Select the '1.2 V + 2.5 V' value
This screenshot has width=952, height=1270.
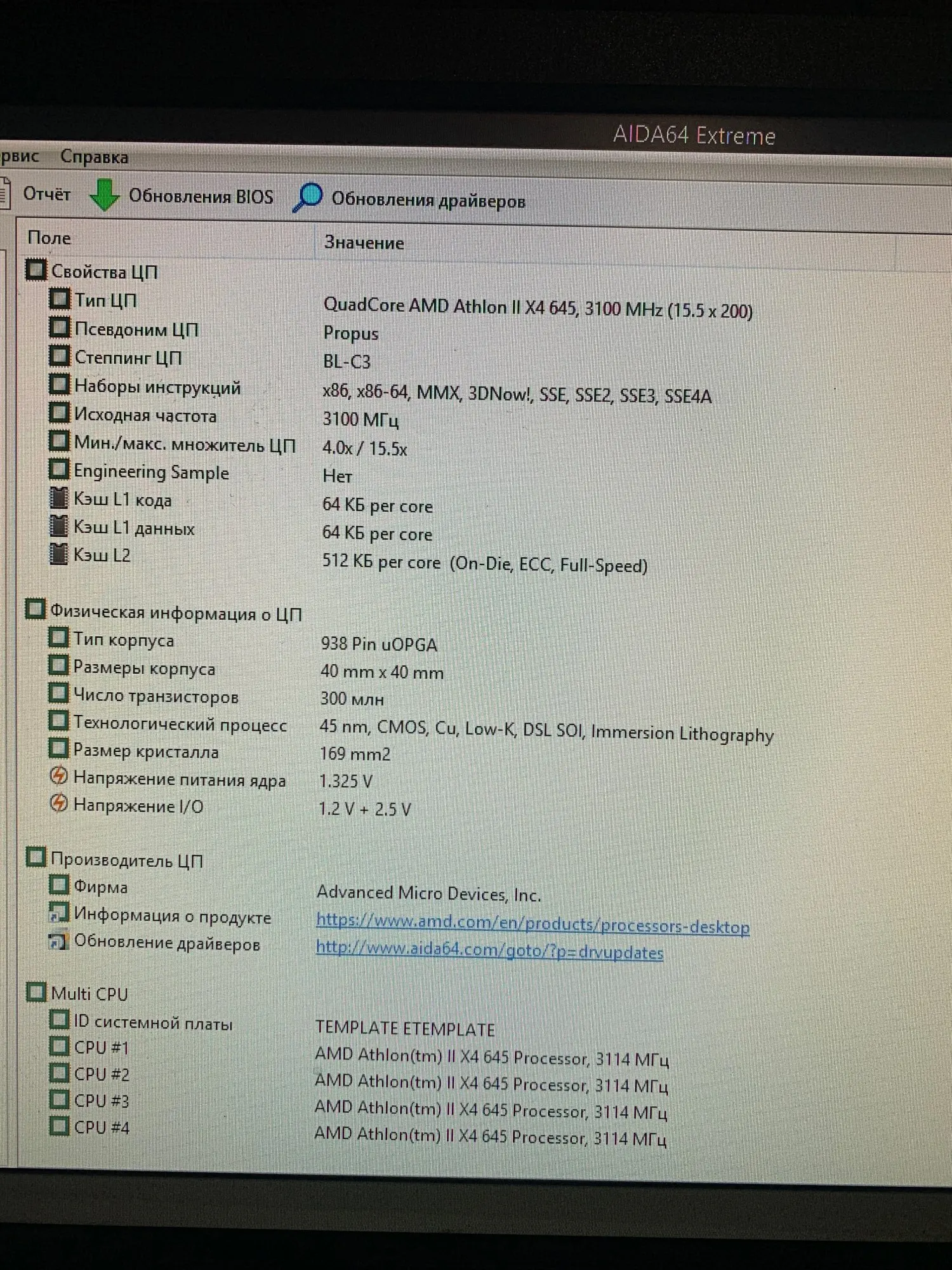tap(365, 808)
